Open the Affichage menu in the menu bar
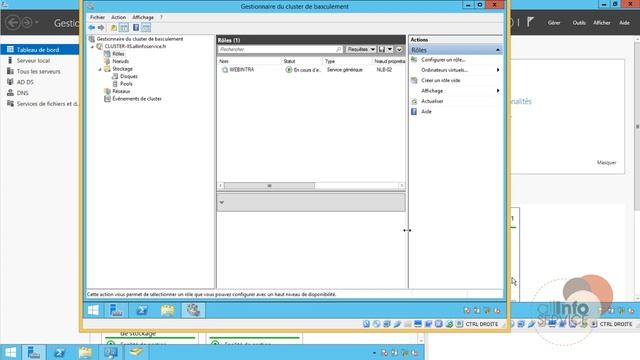Screen dimensions: 640x360 point(143,17)
